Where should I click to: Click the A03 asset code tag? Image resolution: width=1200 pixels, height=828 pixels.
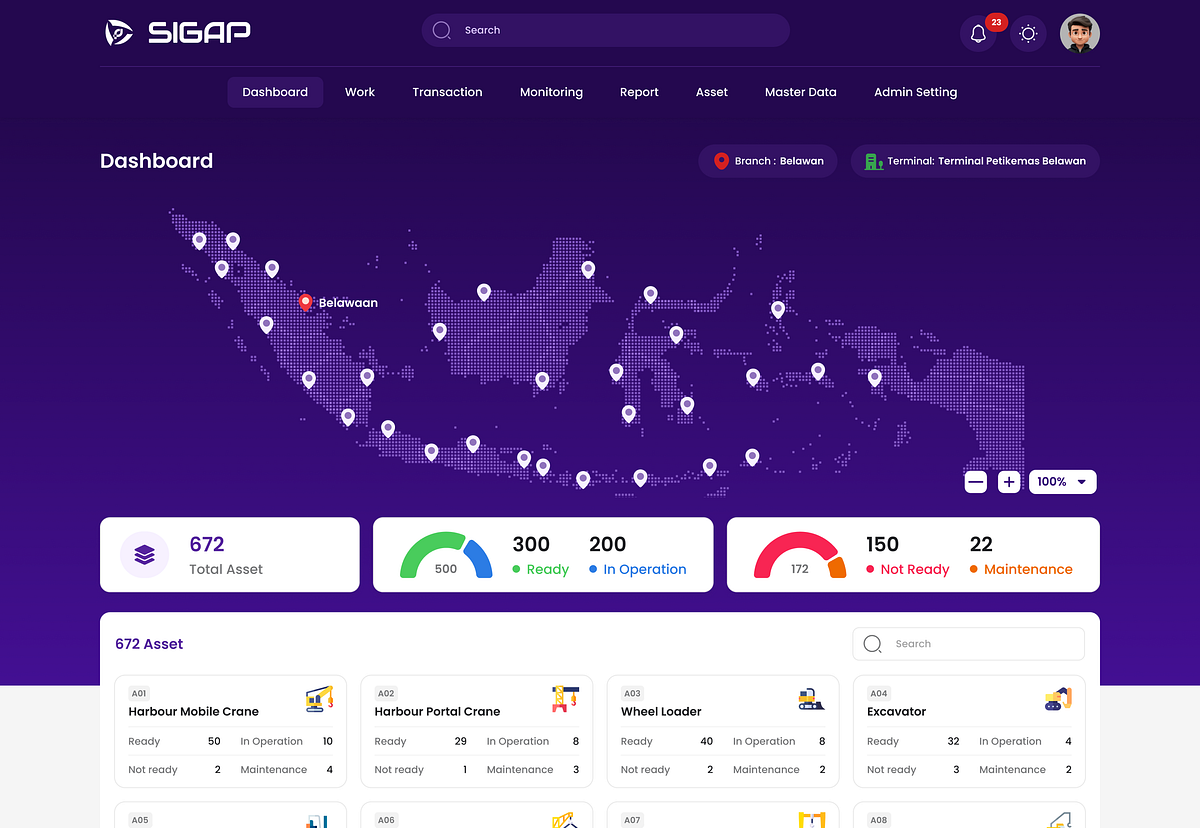click(632, 693)
